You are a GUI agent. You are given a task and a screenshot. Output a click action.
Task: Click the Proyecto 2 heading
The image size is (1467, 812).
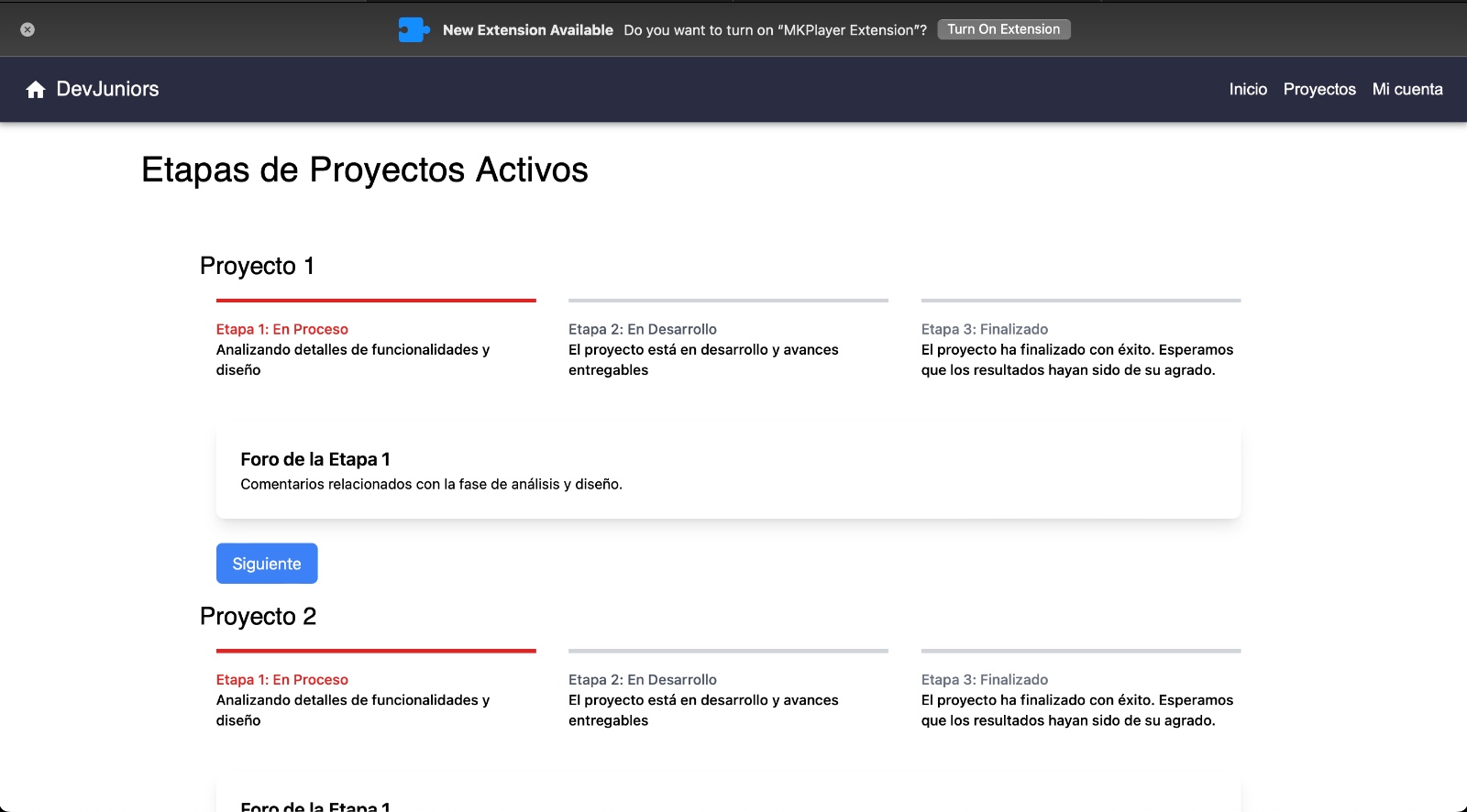[x=259, y=617]
